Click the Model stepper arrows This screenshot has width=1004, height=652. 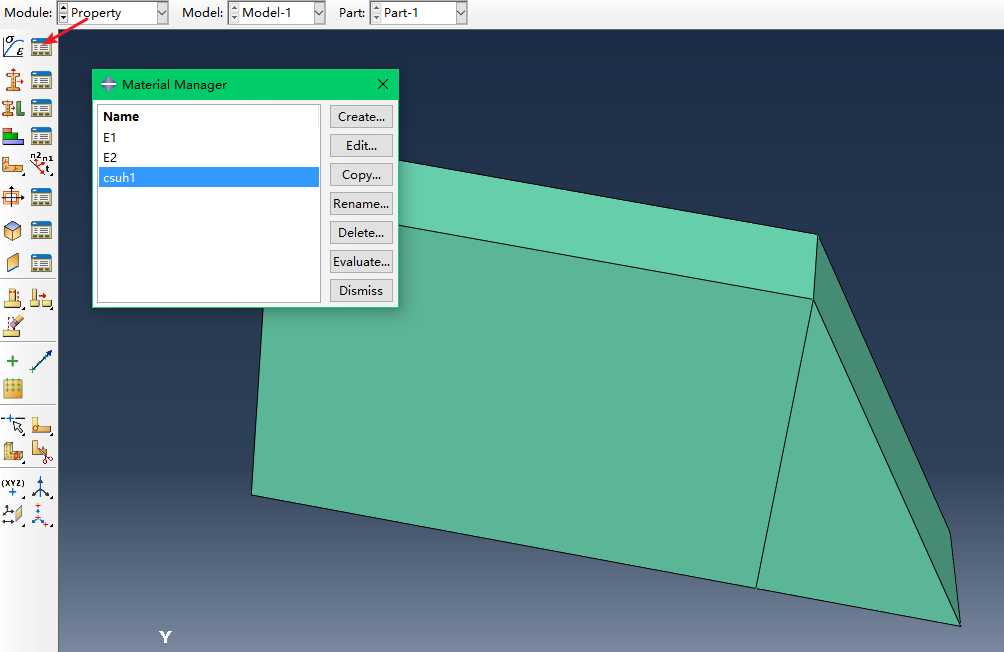(x=234, y=13)
